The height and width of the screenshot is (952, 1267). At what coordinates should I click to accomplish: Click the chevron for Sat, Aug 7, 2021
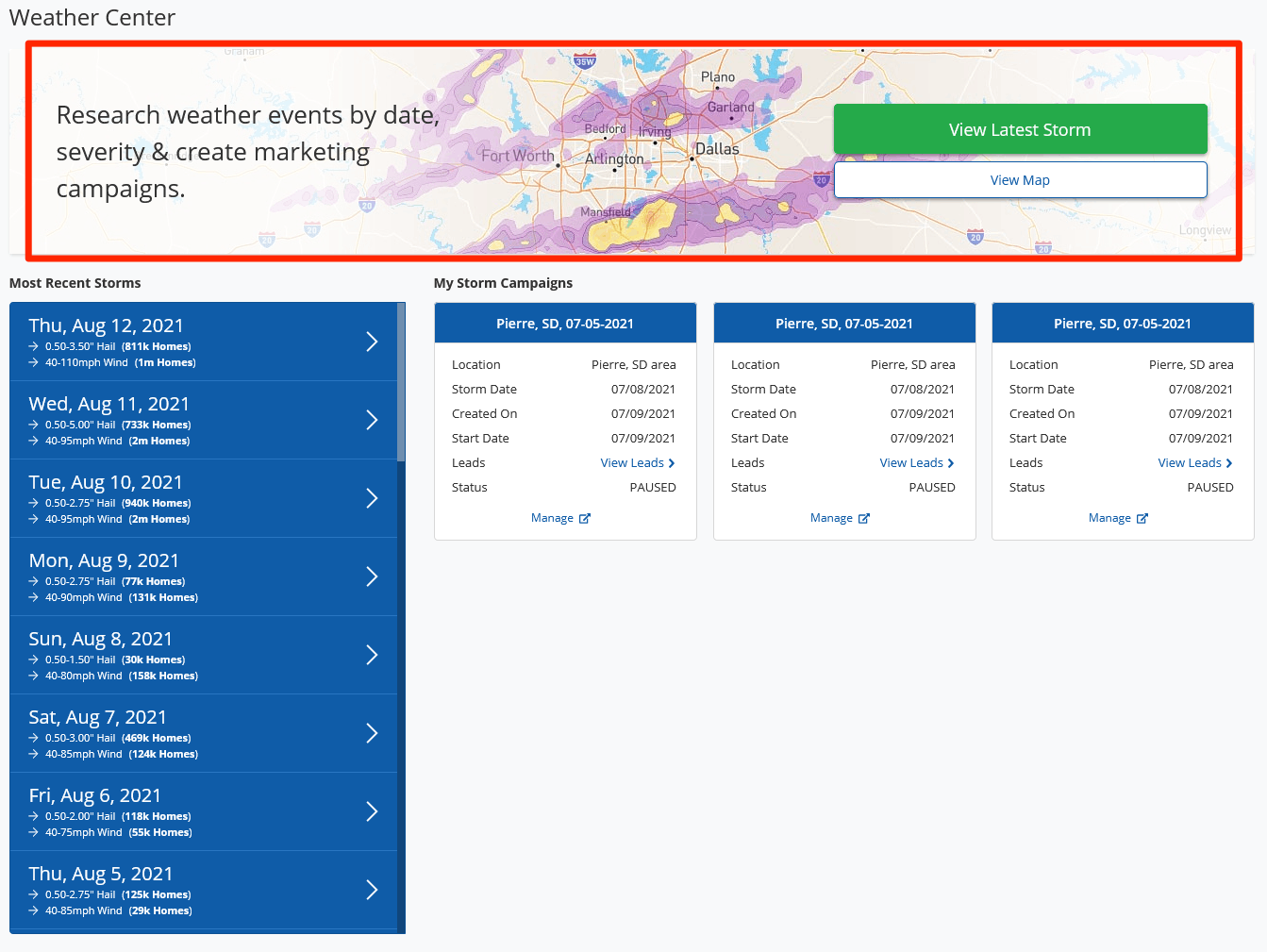(372, 733)
